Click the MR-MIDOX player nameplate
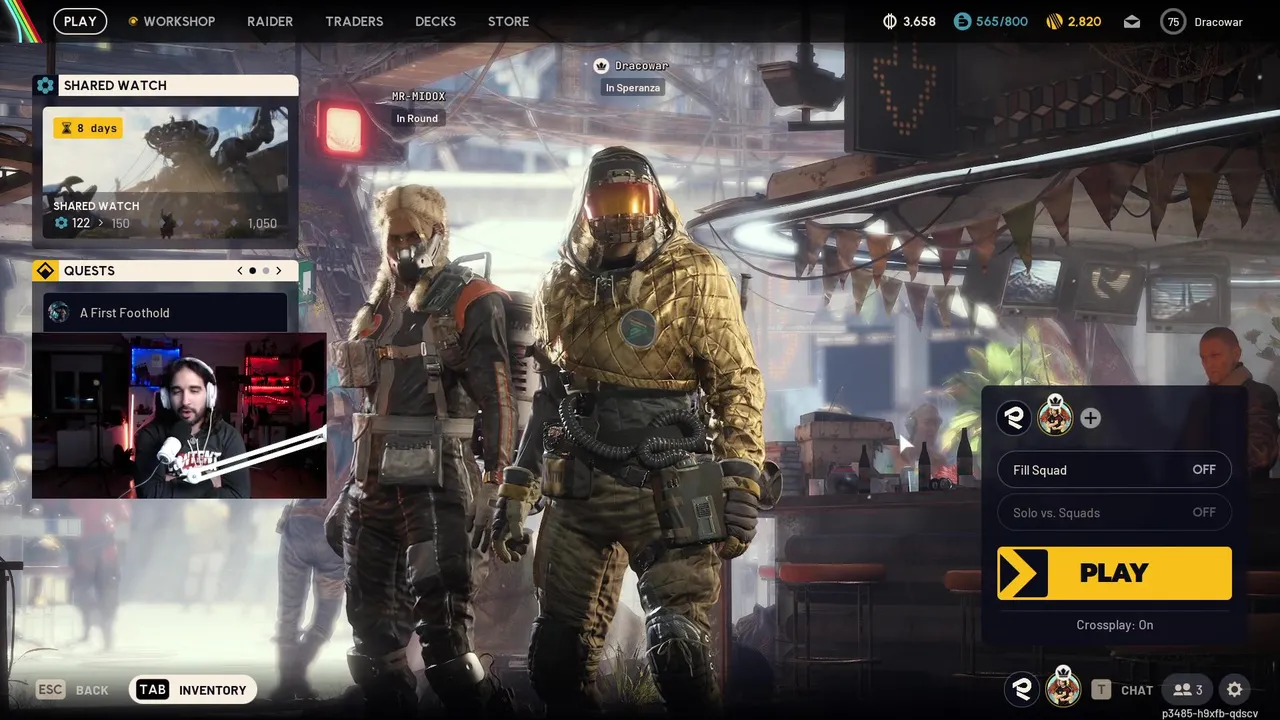 point(418,96)
